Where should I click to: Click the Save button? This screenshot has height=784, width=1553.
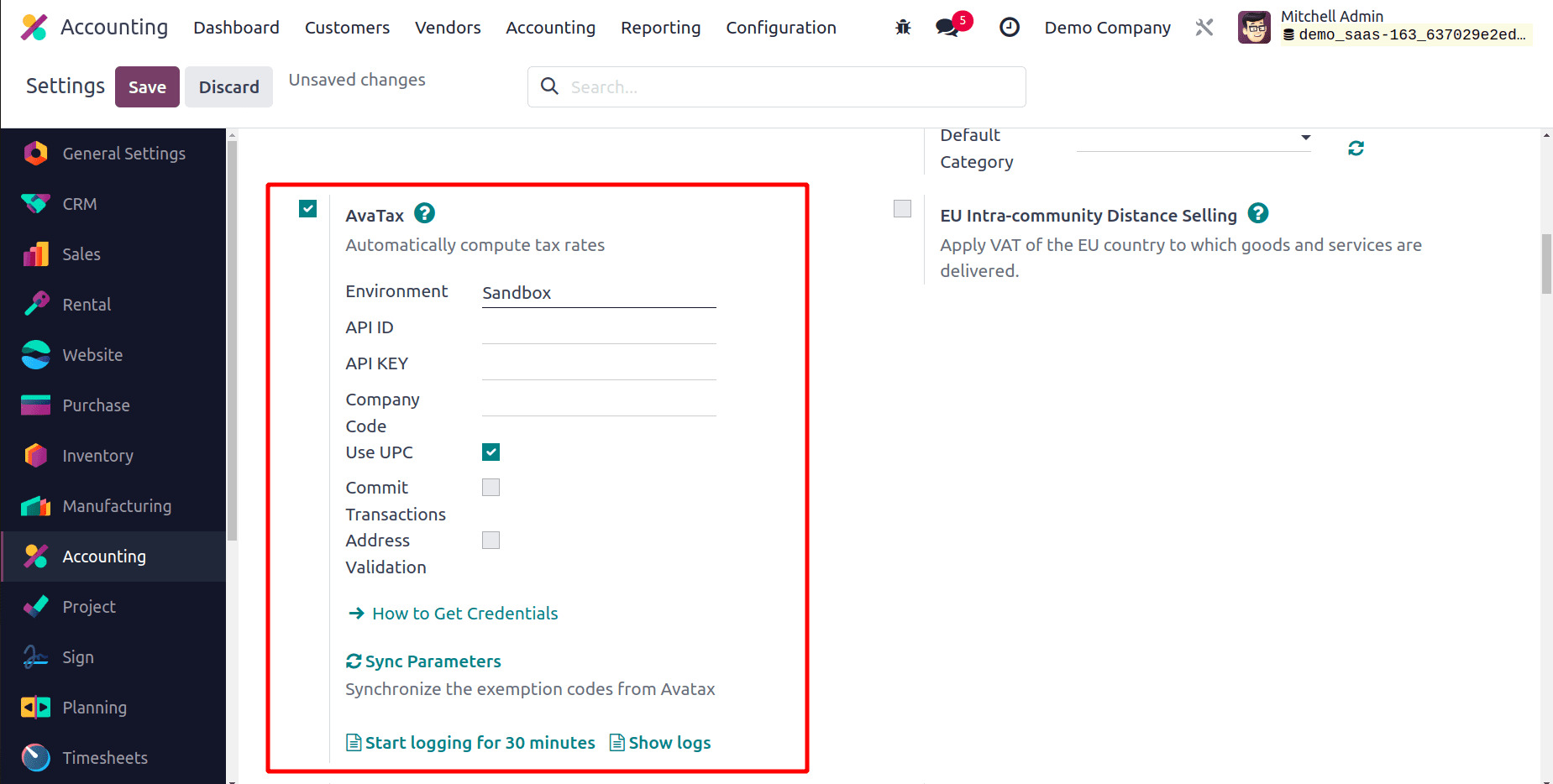click(x=147, y=87)
